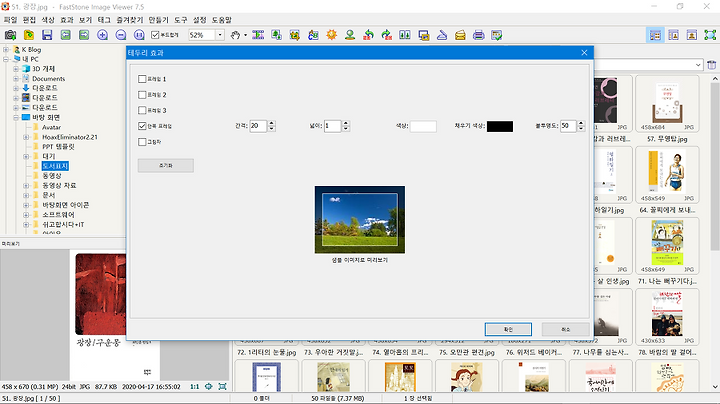Open the hand tool dropdown arrow

(x=245, y=35)
